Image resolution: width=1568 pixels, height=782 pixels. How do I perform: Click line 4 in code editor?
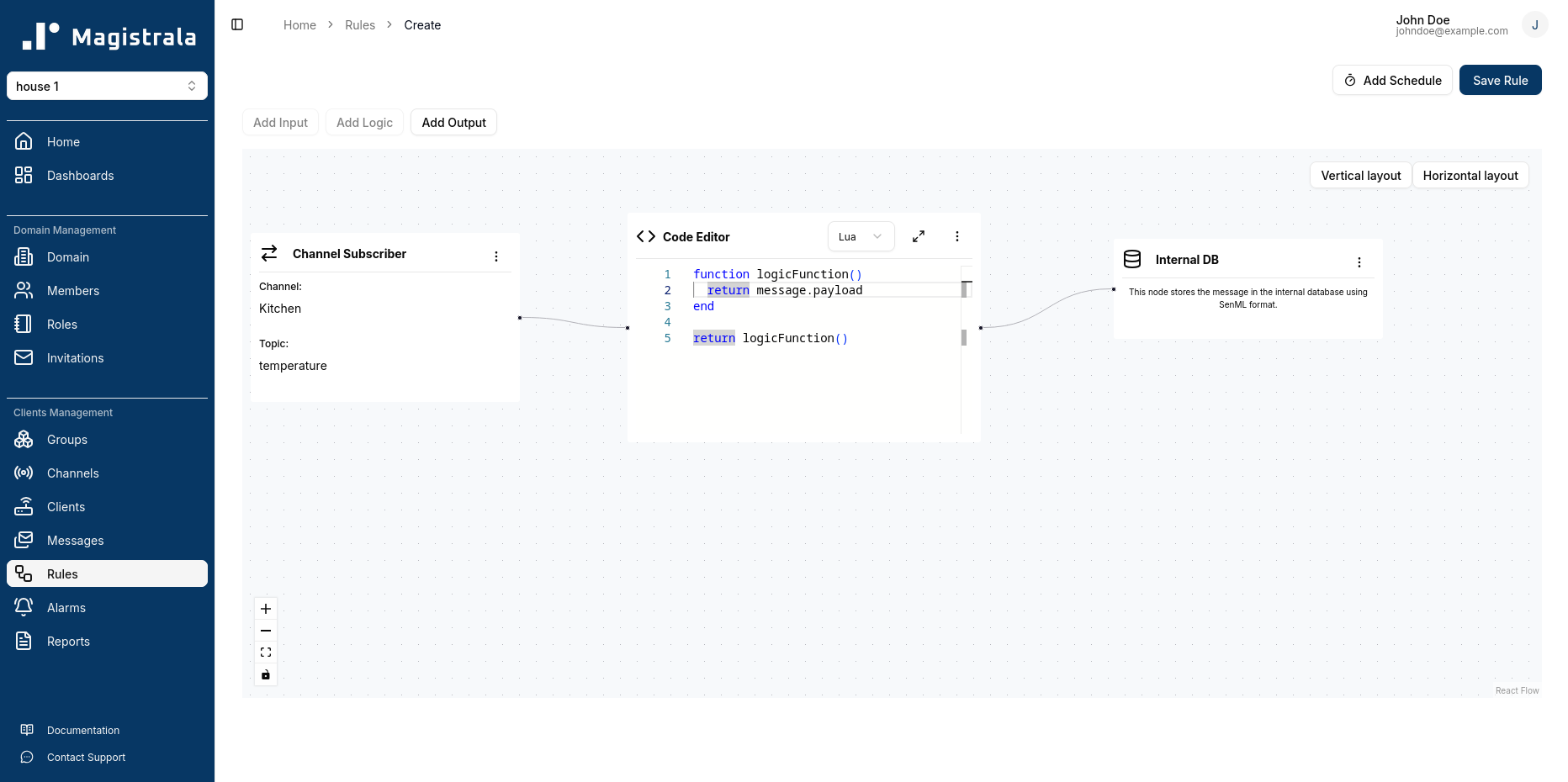tap(757, 322)
